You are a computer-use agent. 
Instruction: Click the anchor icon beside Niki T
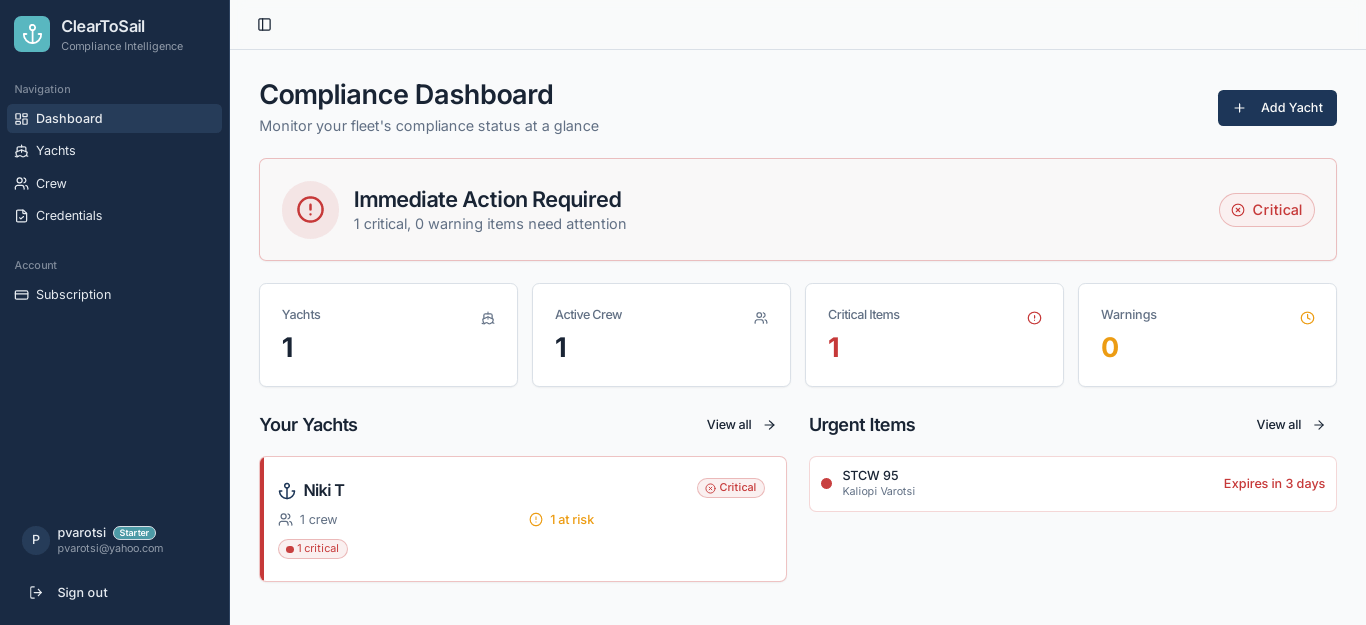point(287,491)
